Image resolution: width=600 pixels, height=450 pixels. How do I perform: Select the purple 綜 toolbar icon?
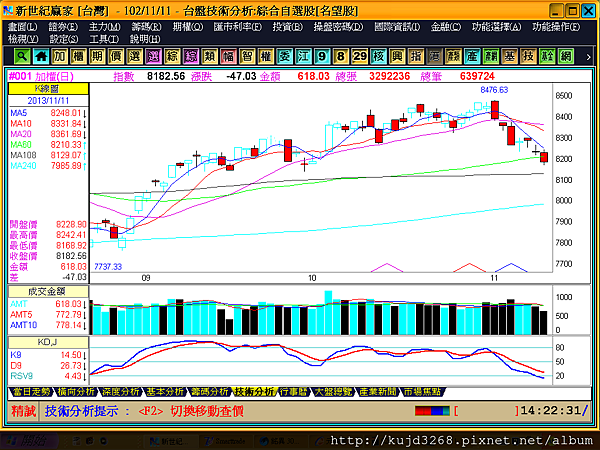(x=191, y=57)
